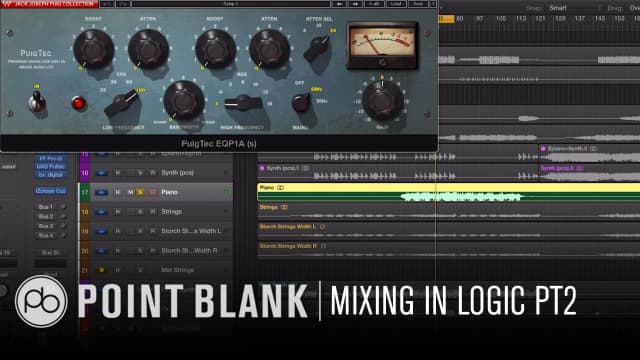Click the redo button in Waves toolbar
This screenshot has width=640, height=360.
click(123, 4)
